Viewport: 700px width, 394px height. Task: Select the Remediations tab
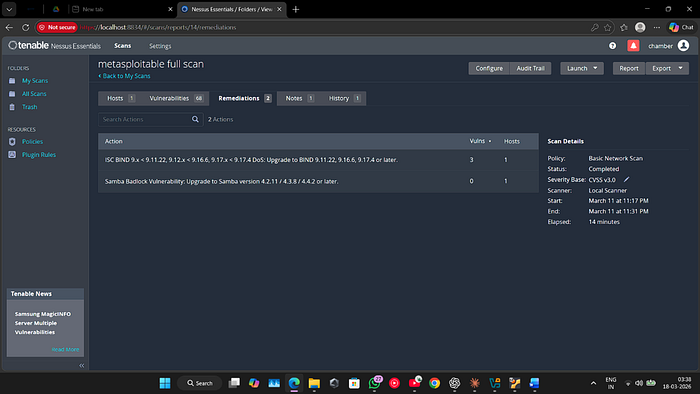click(x=244, y=98)
